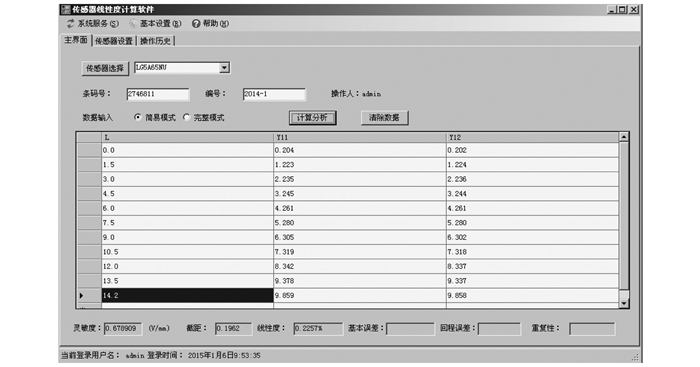Click the 灵敏度 value field
The height and width of the screenshot is (367, 700).
tap(123, 329)
